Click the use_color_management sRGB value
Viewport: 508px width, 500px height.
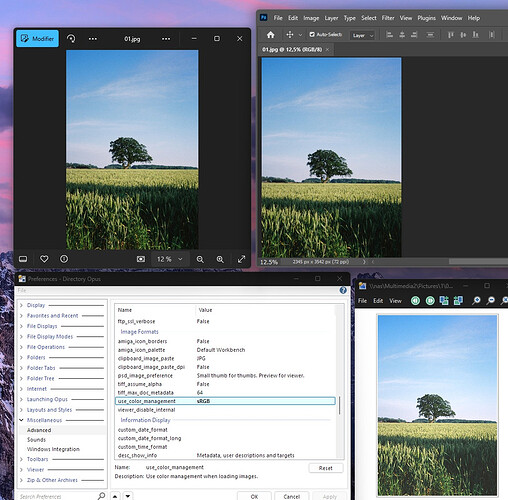pos(203,401)
